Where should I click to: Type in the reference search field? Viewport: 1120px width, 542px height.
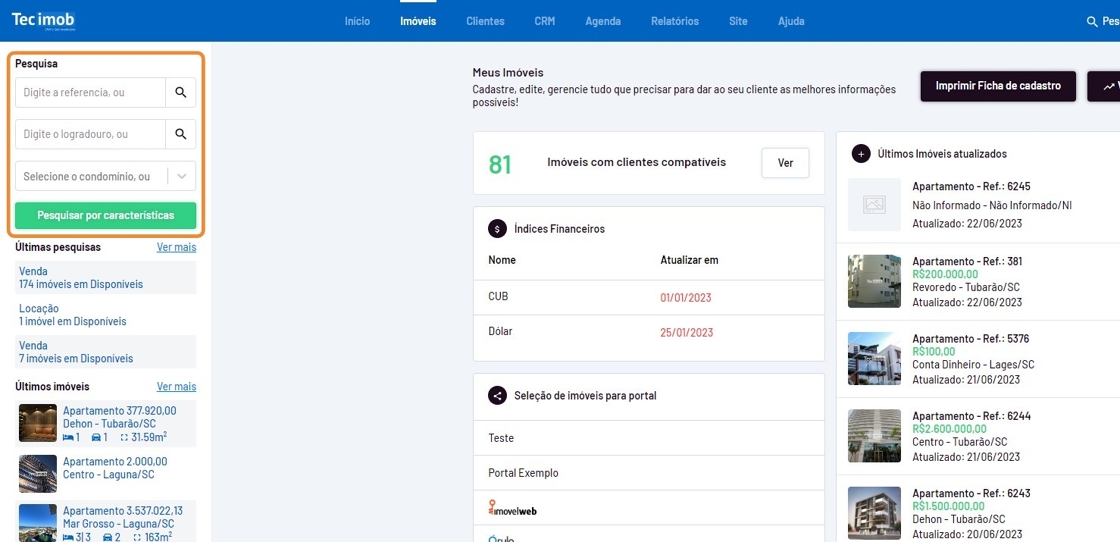pos(90,93)
